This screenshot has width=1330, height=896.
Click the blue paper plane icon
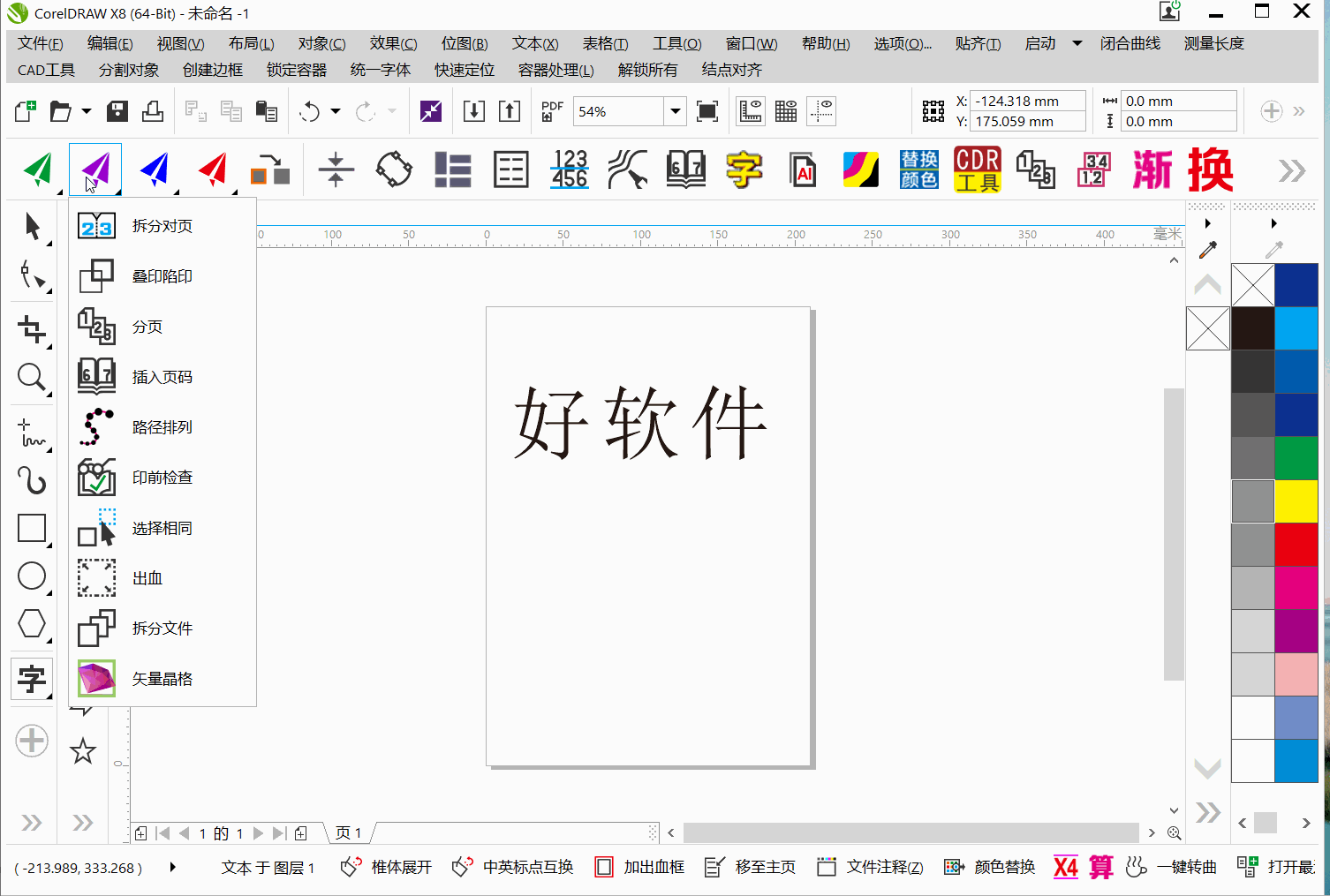click(155, 169)
